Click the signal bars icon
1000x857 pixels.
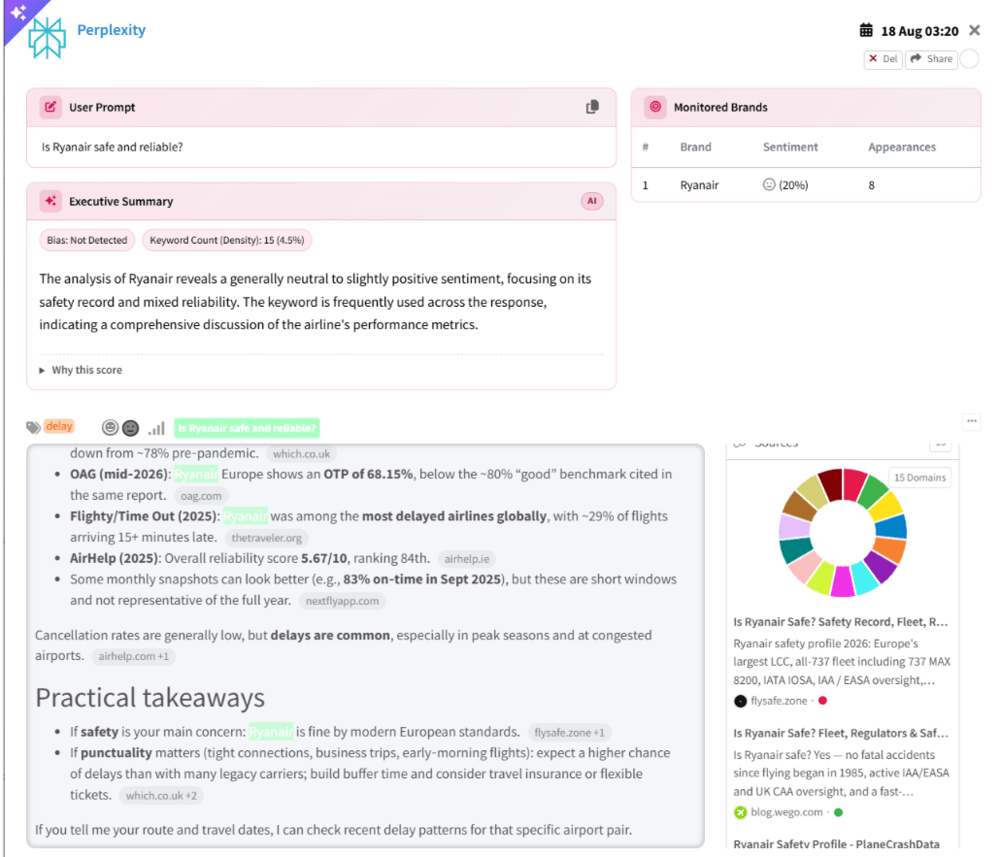pyautogui.click(x=157, y=428)
